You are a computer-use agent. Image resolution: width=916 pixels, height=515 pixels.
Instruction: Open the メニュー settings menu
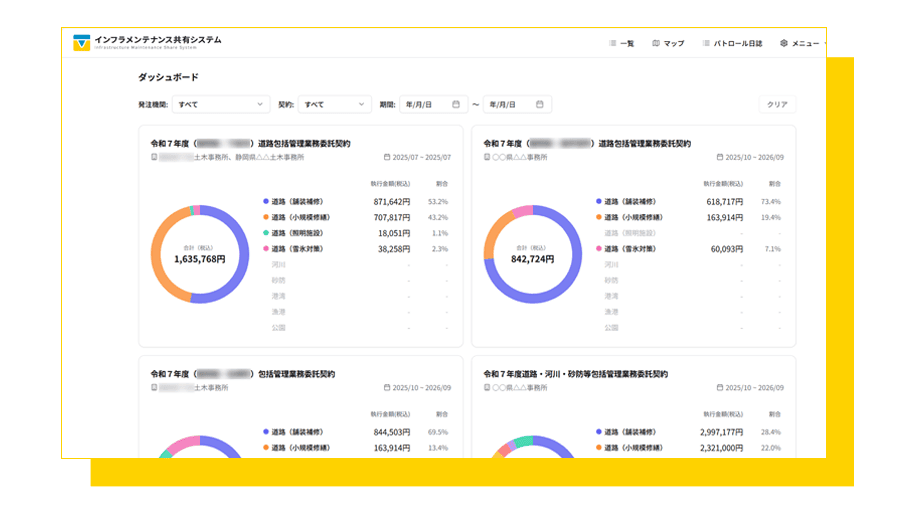click(x=800, y=43)
